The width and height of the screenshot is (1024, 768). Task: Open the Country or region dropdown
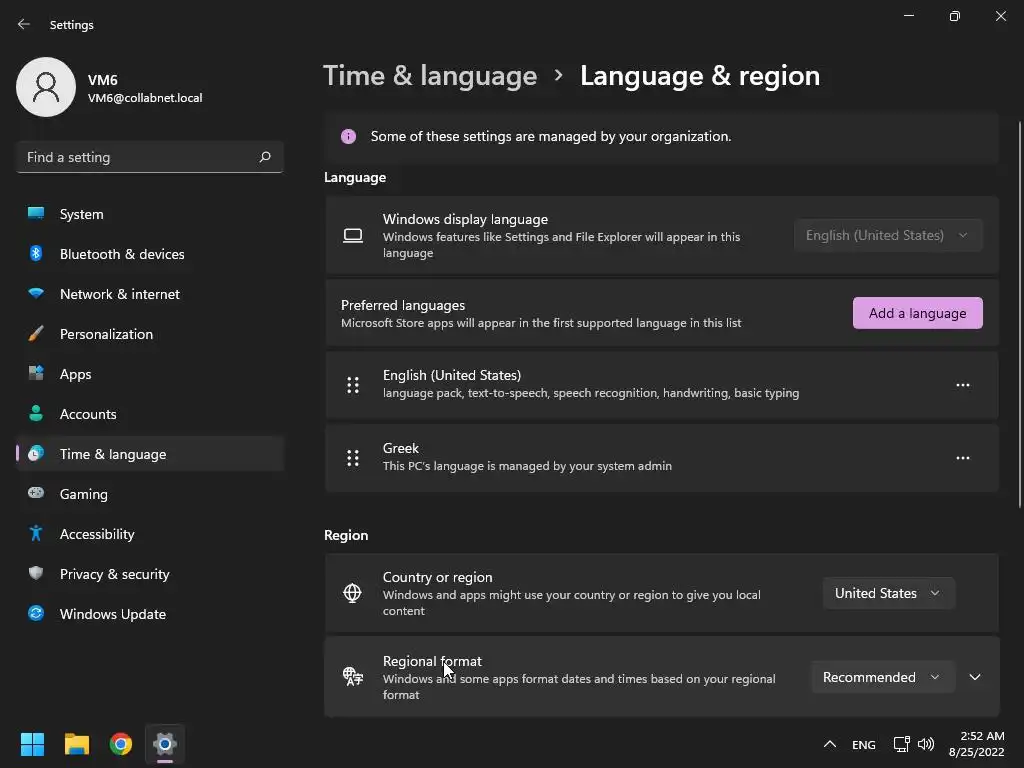click(x=887, y=593)
